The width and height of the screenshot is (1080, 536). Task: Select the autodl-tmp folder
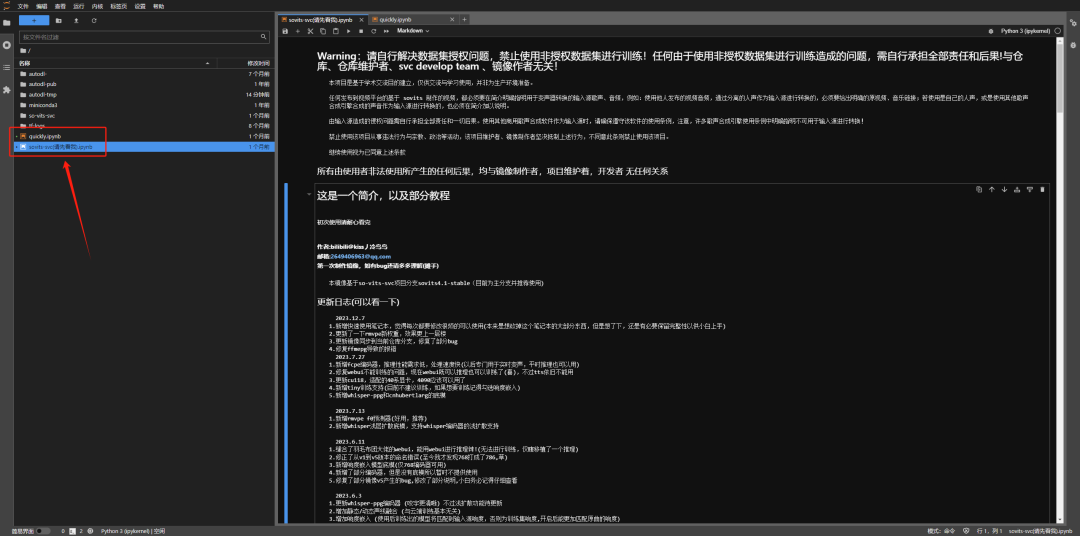click(145, 94)
